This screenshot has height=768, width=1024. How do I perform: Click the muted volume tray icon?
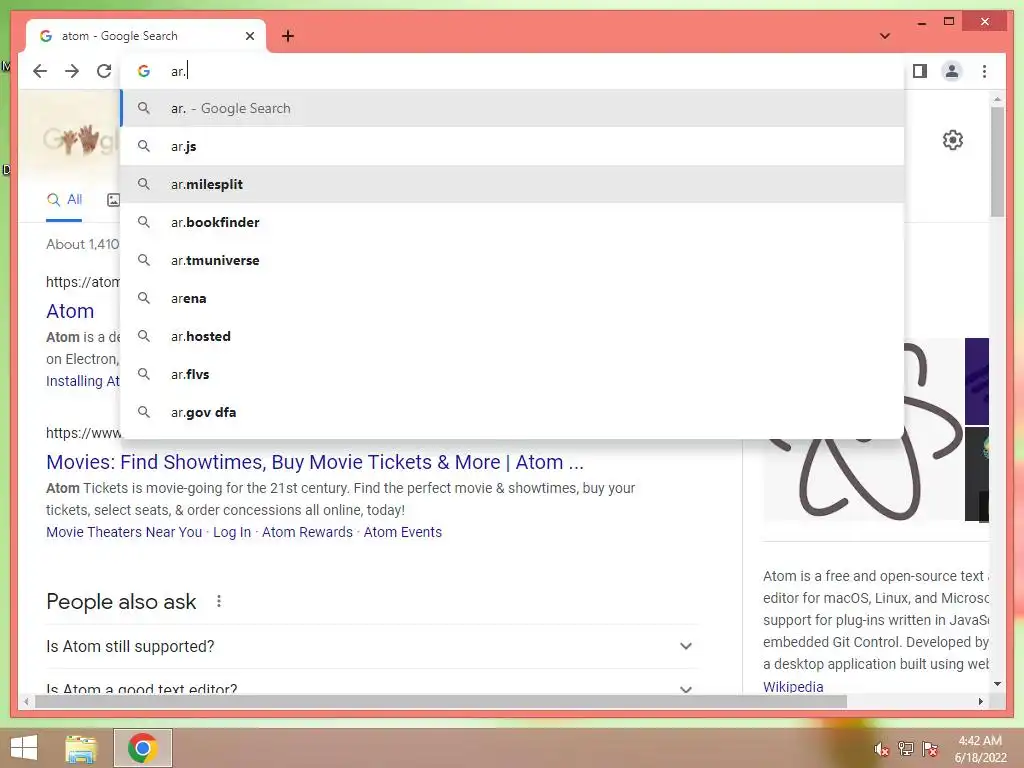882,749
